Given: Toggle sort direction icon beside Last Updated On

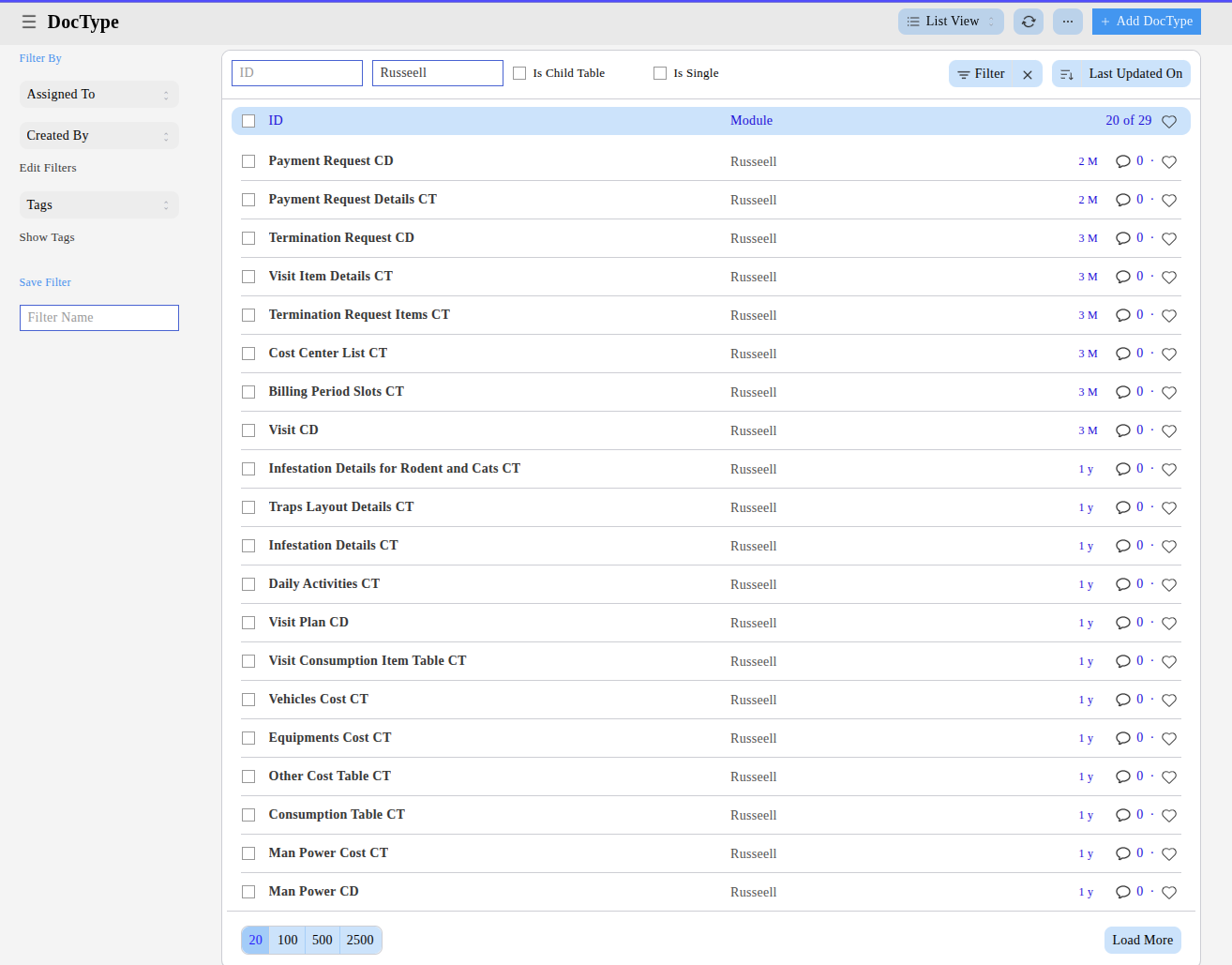Looking at the screenshot, I should pos(1067,74).
